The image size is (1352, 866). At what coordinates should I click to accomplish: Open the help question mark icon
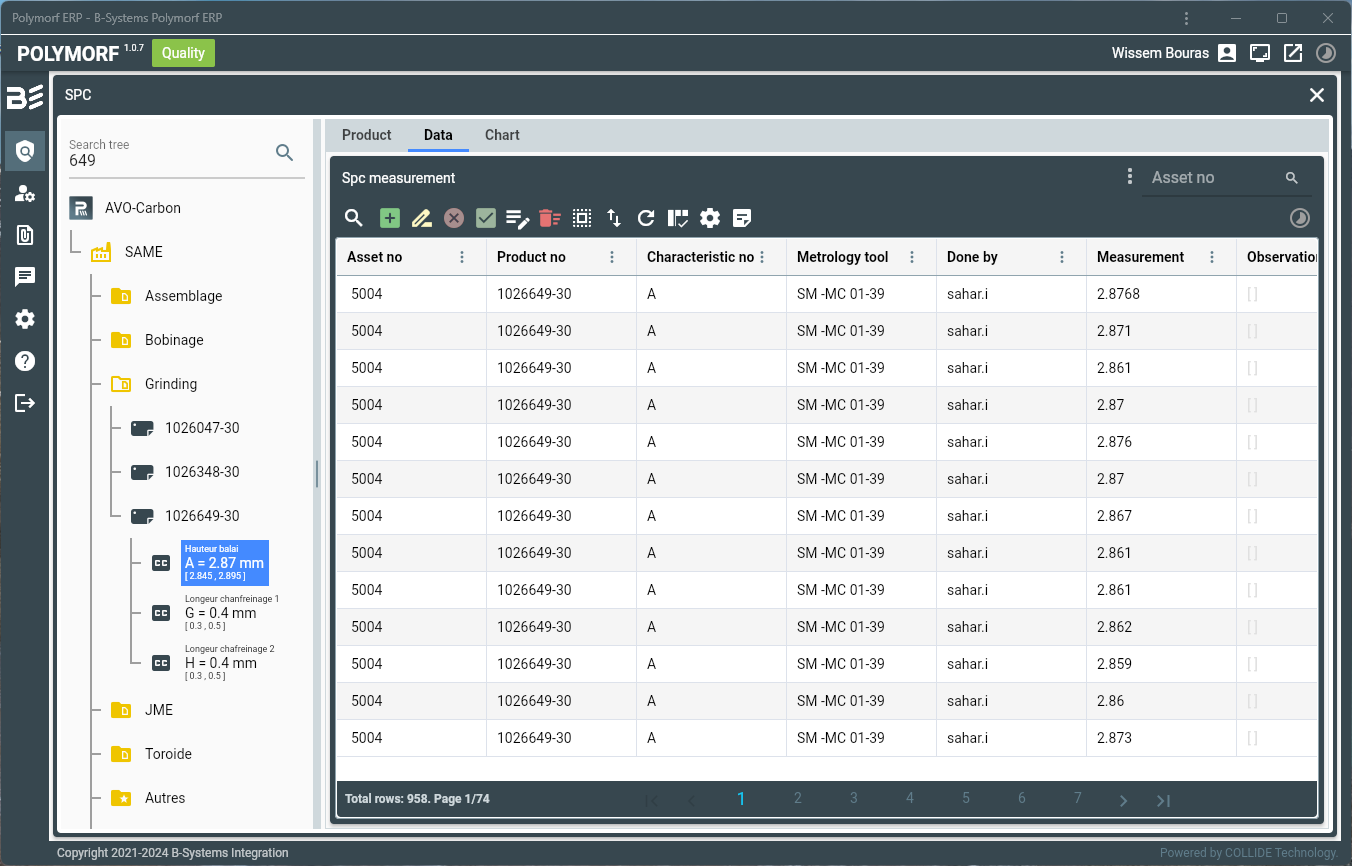tap(25, 361)
